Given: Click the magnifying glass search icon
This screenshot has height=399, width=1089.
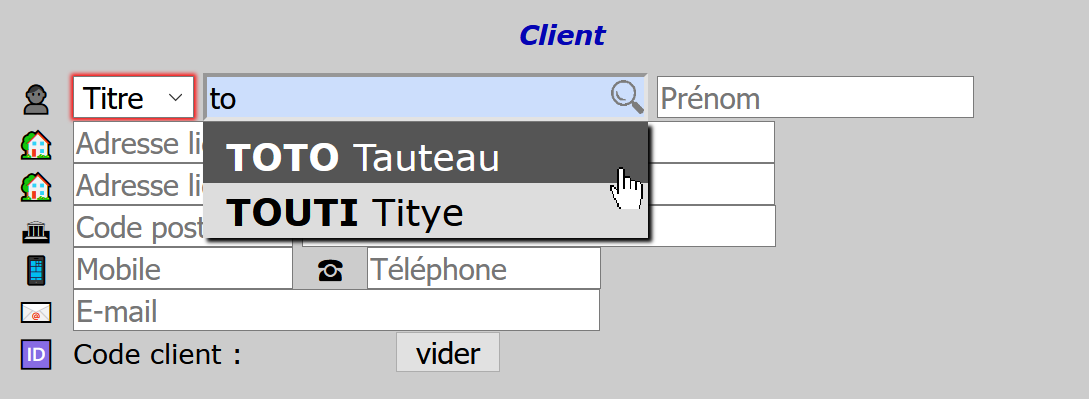Looking at the screenshot, I should pos(627,97).
